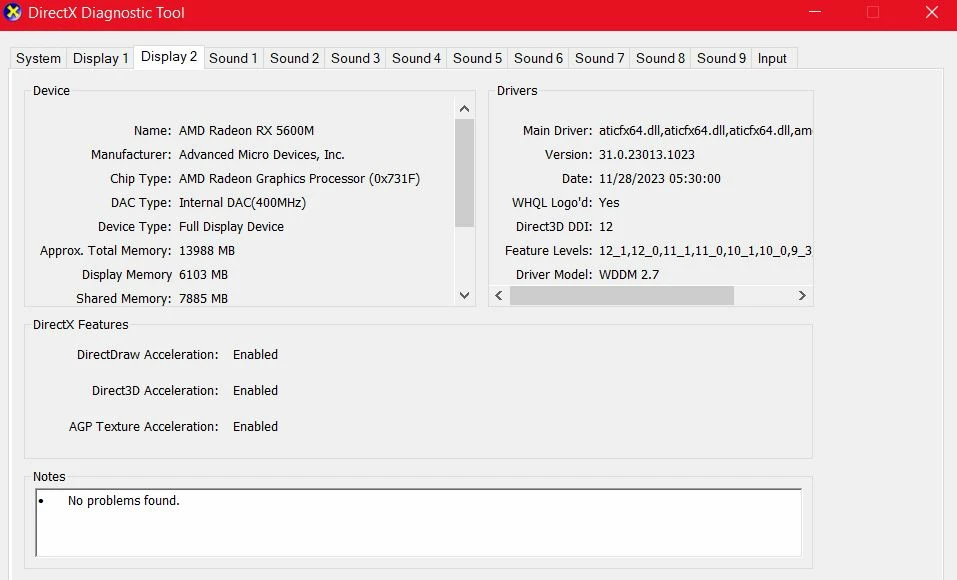Go to the Sound 3 tab
Image resolution: width=957 pixels, height=580 pixels.
[x=355, y=59]
